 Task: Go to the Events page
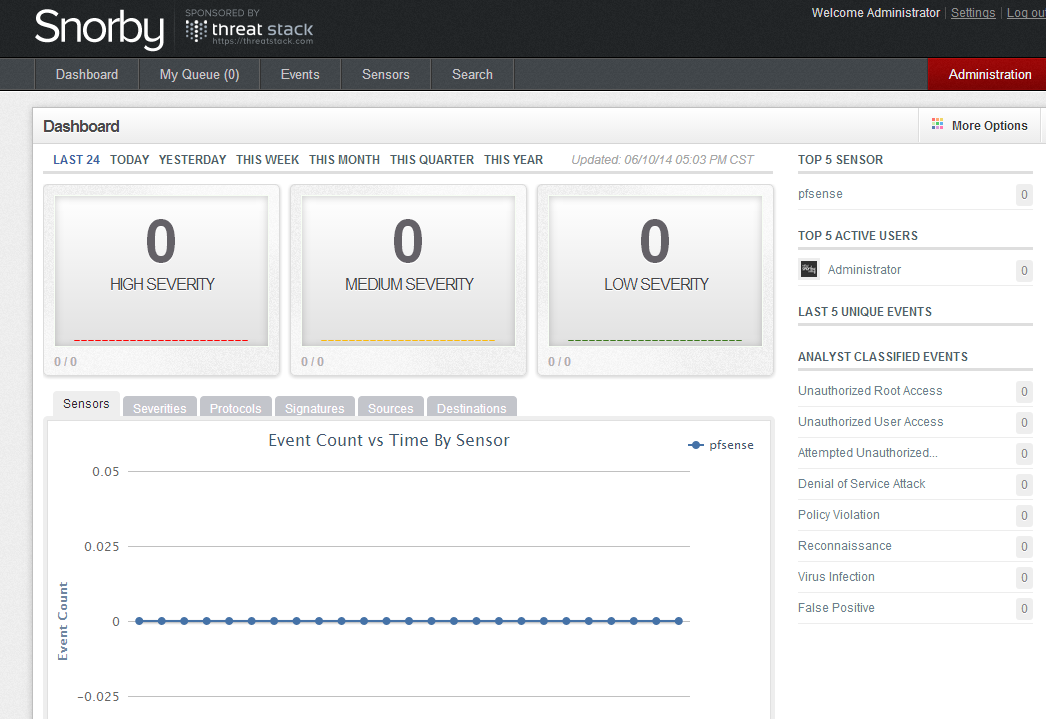coord(300,74)
